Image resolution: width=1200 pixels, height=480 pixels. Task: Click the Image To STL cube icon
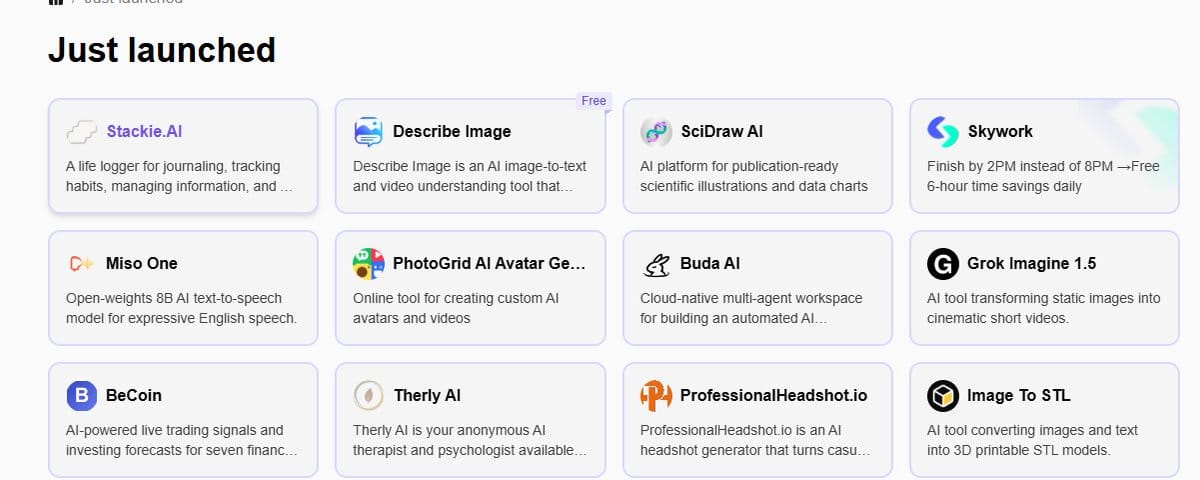943,396
